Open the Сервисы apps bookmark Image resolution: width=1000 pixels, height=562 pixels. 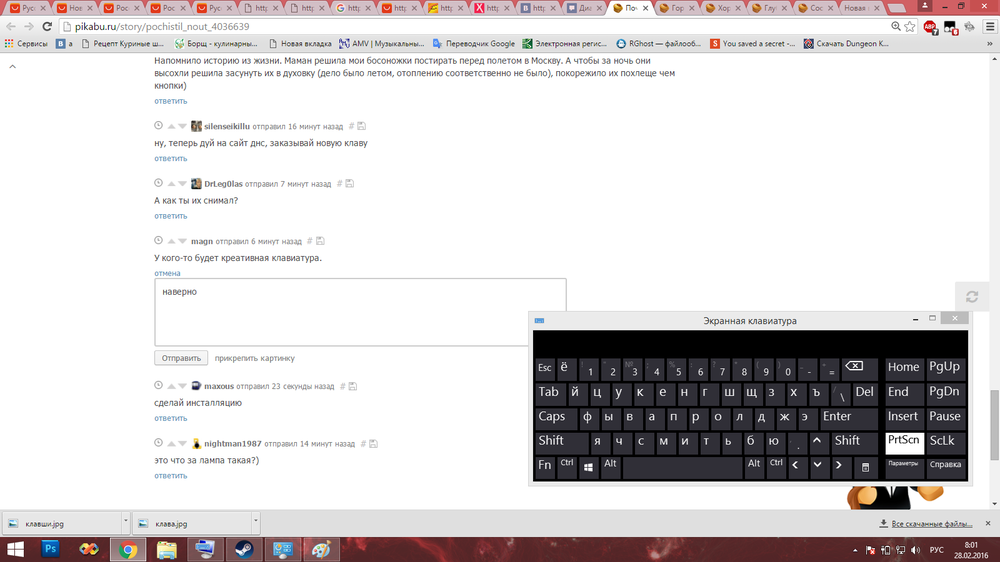(26, 43)
